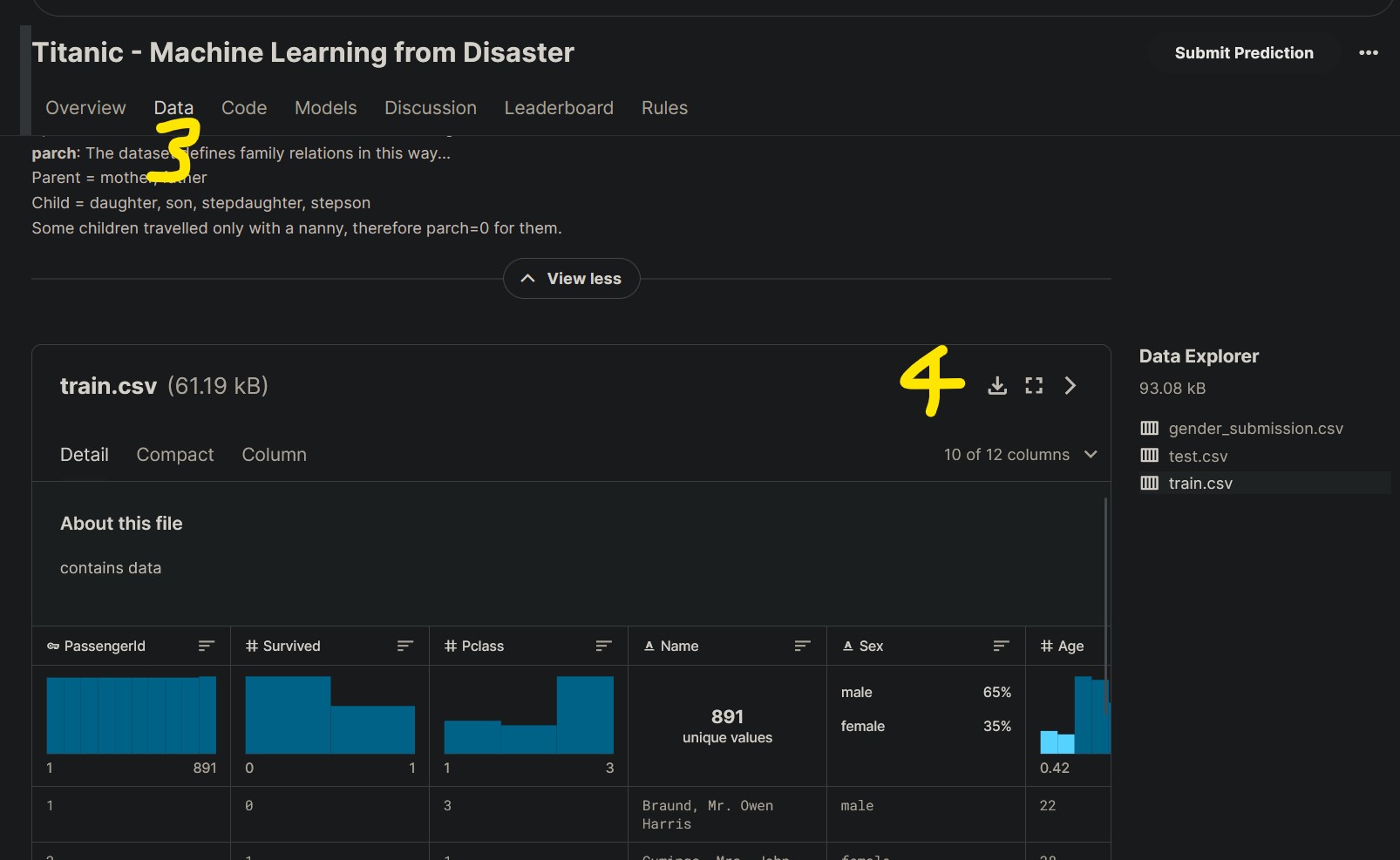Click the 'About this file' heading

pyautogui.click(x=121, y=524)
